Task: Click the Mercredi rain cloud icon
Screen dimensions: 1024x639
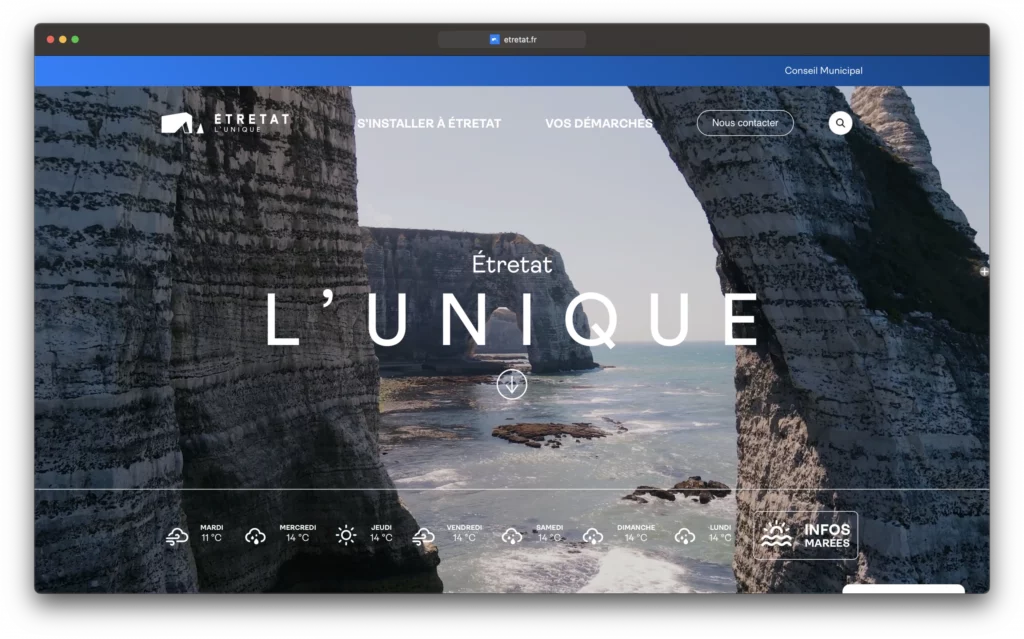Action: tap(255, 536)
